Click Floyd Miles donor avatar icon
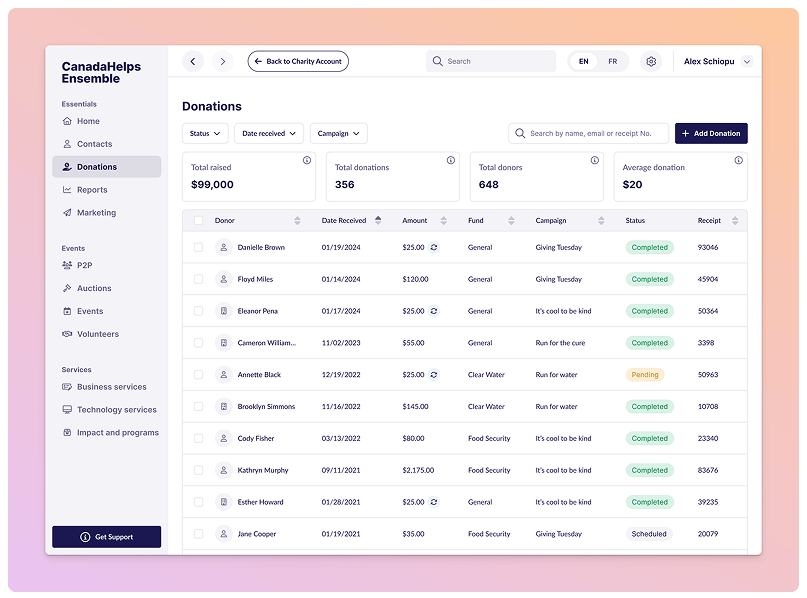Image resolution: width=807 pixels, height=598 pixels. [223, 279]
